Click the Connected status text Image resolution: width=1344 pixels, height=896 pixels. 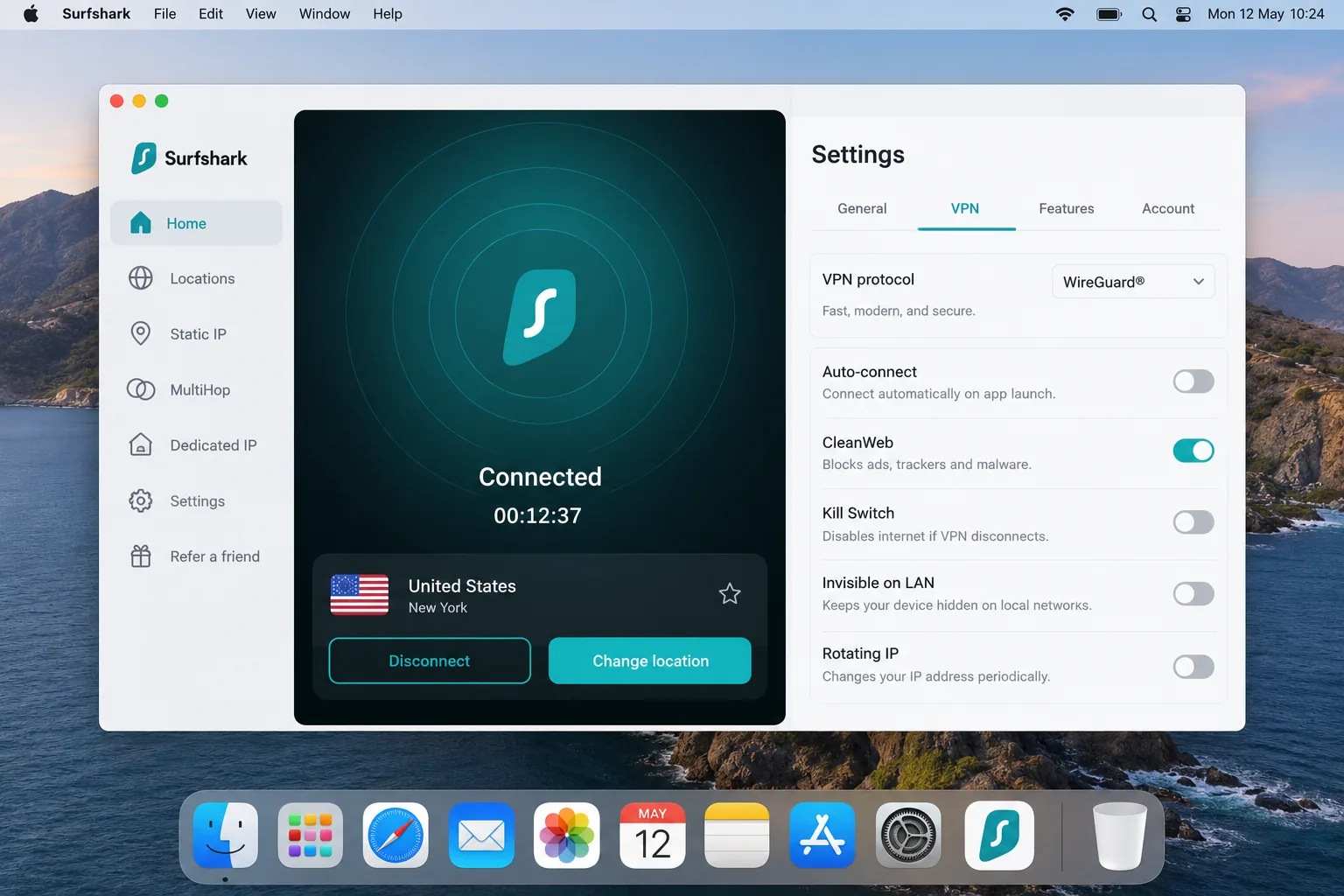click(x=540, y=477)
